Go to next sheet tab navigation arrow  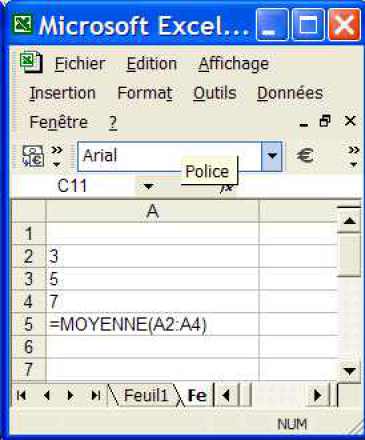tap(70, 395)
